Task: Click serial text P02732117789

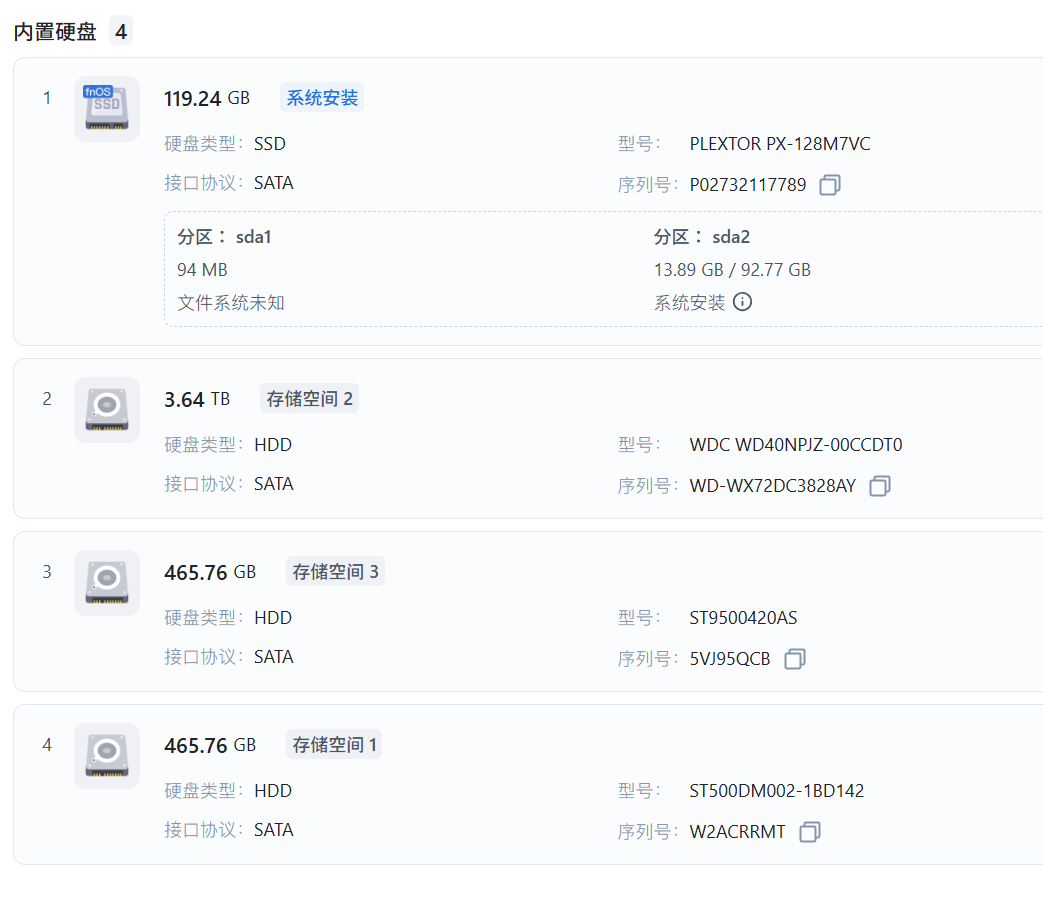Action: coord(748,184)
